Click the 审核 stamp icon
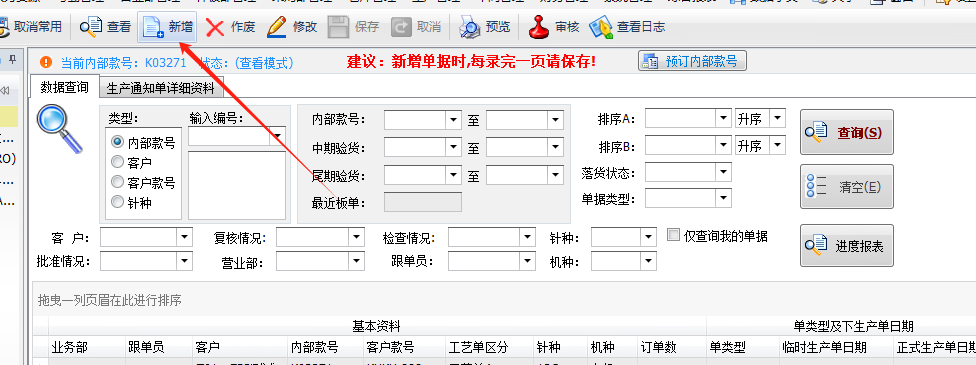Viewport: 976px width, 365px height. click(x=538, y=27)
